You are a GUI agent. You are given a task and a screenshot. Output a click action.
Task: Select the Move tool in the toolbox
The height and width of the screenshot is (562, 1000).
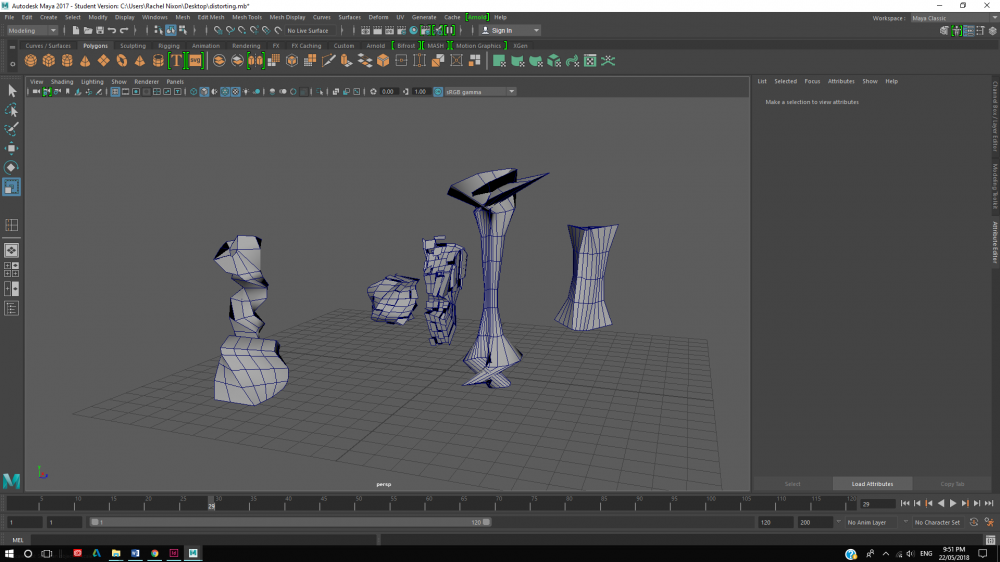tap(12, 148)
